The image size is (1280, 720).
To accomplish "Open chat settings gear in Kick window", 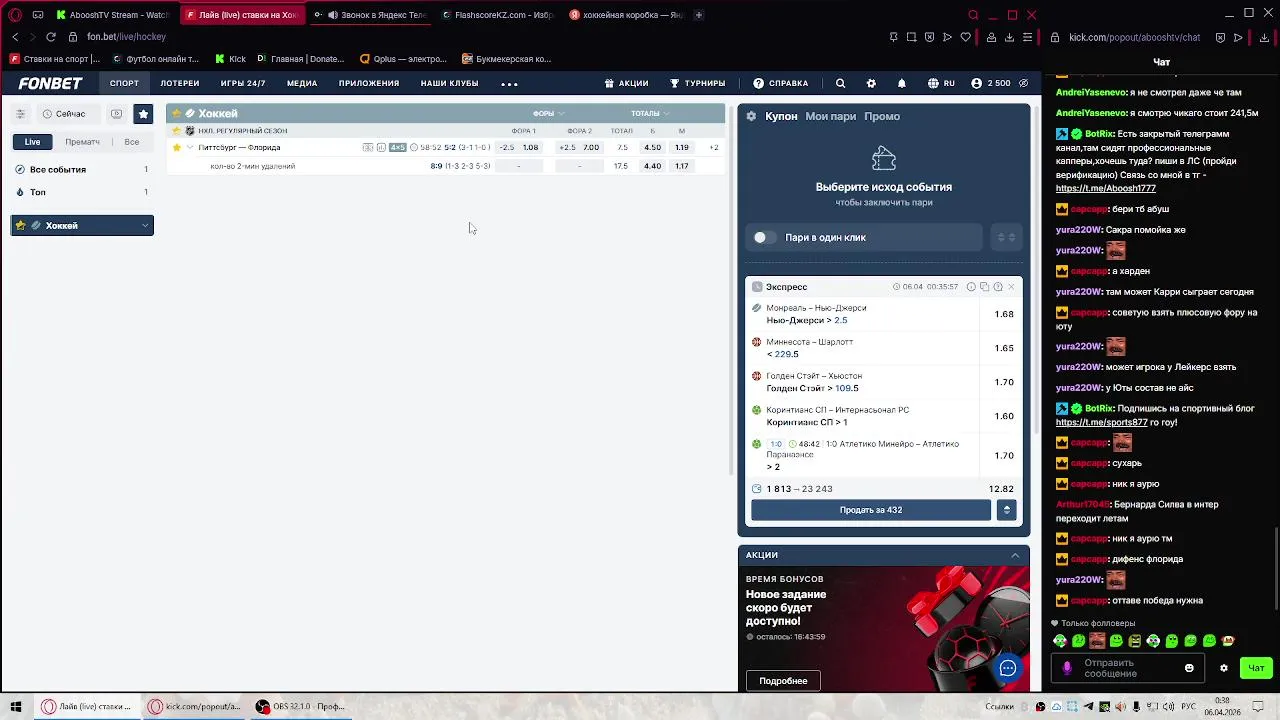I will point(1223,668).
